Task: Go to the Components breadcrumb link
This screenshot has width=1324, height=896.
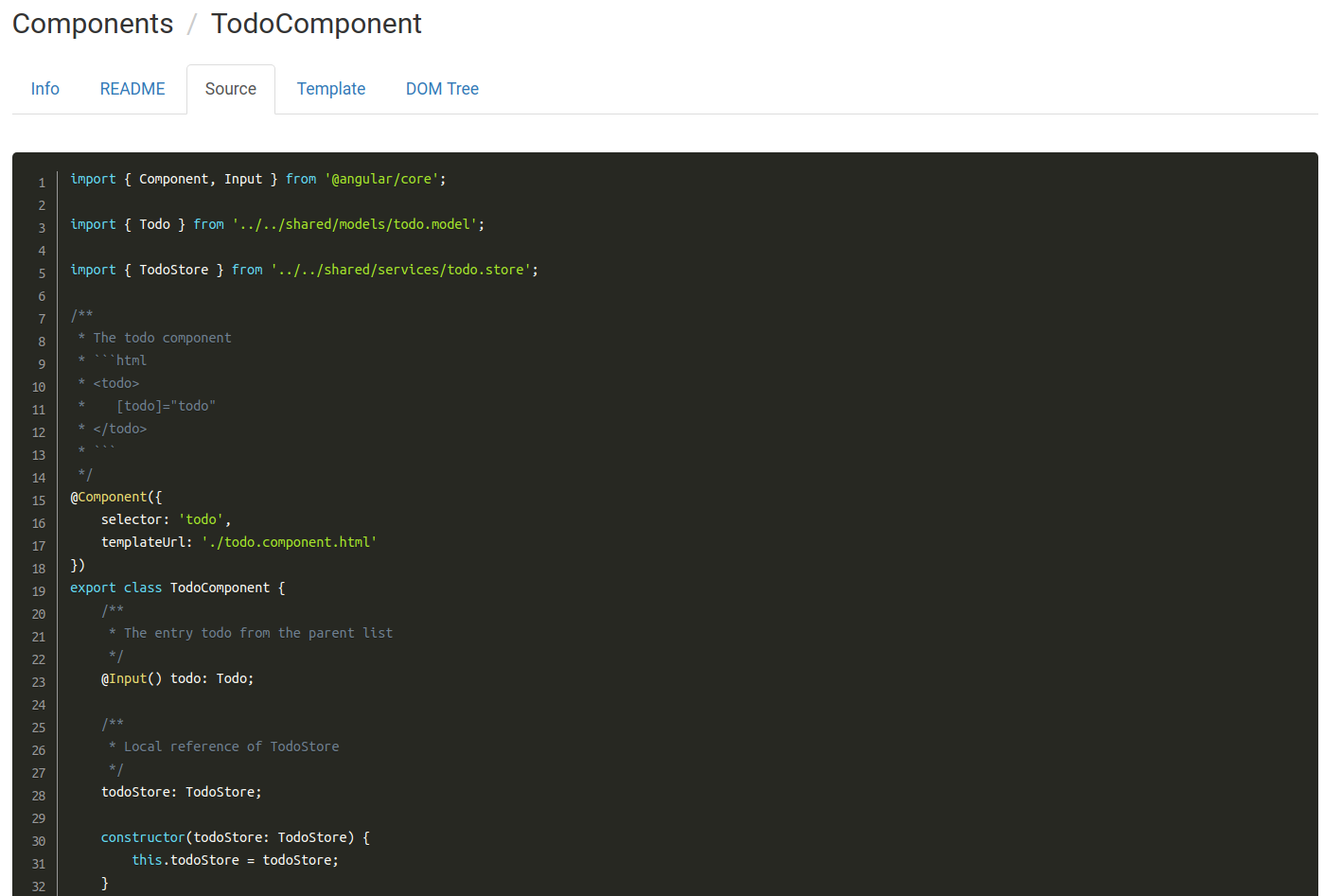Action: pos(93,24)
